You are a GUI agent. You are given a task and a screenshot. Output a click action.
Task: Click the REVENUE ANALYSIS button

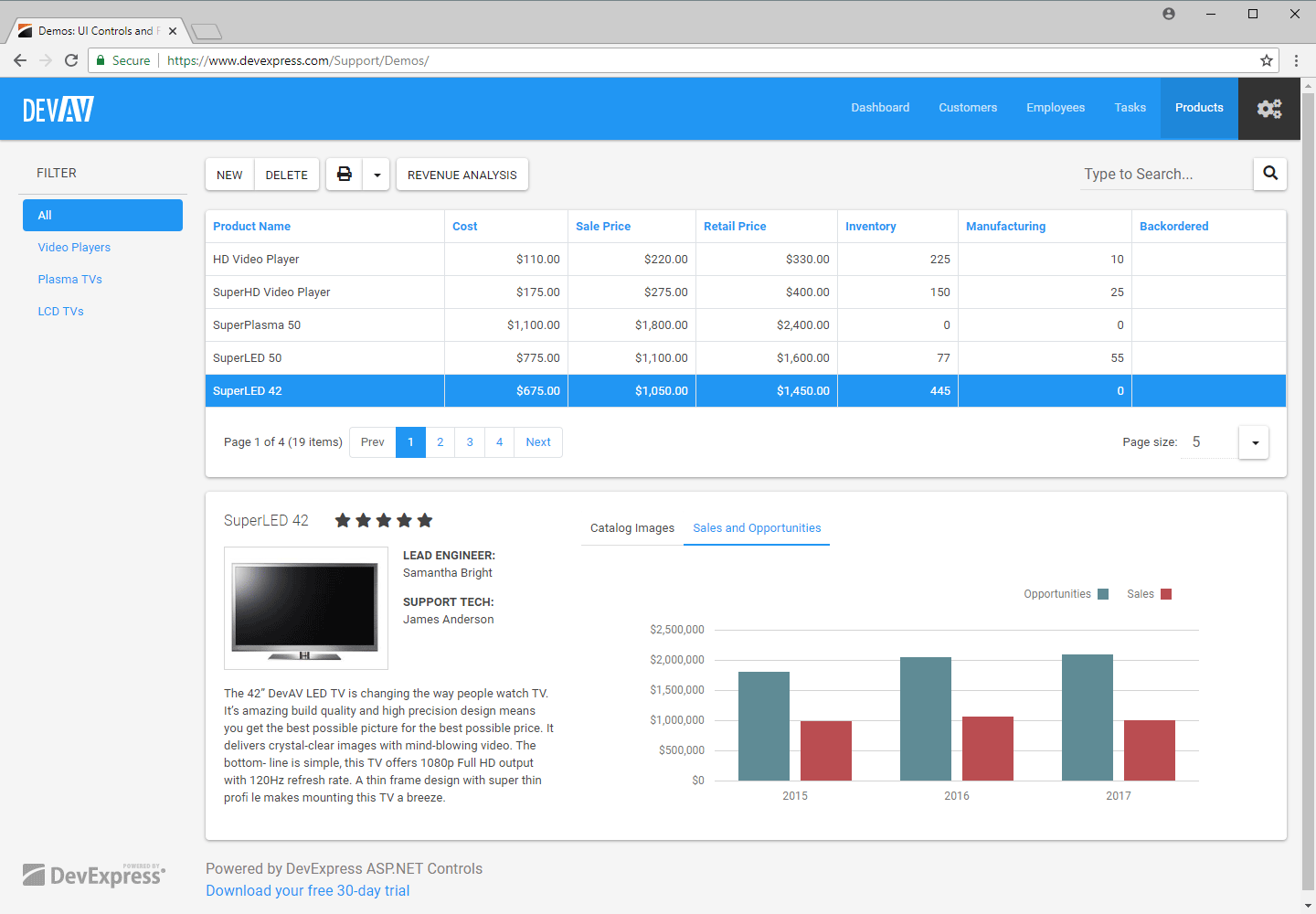click(462, 174)
